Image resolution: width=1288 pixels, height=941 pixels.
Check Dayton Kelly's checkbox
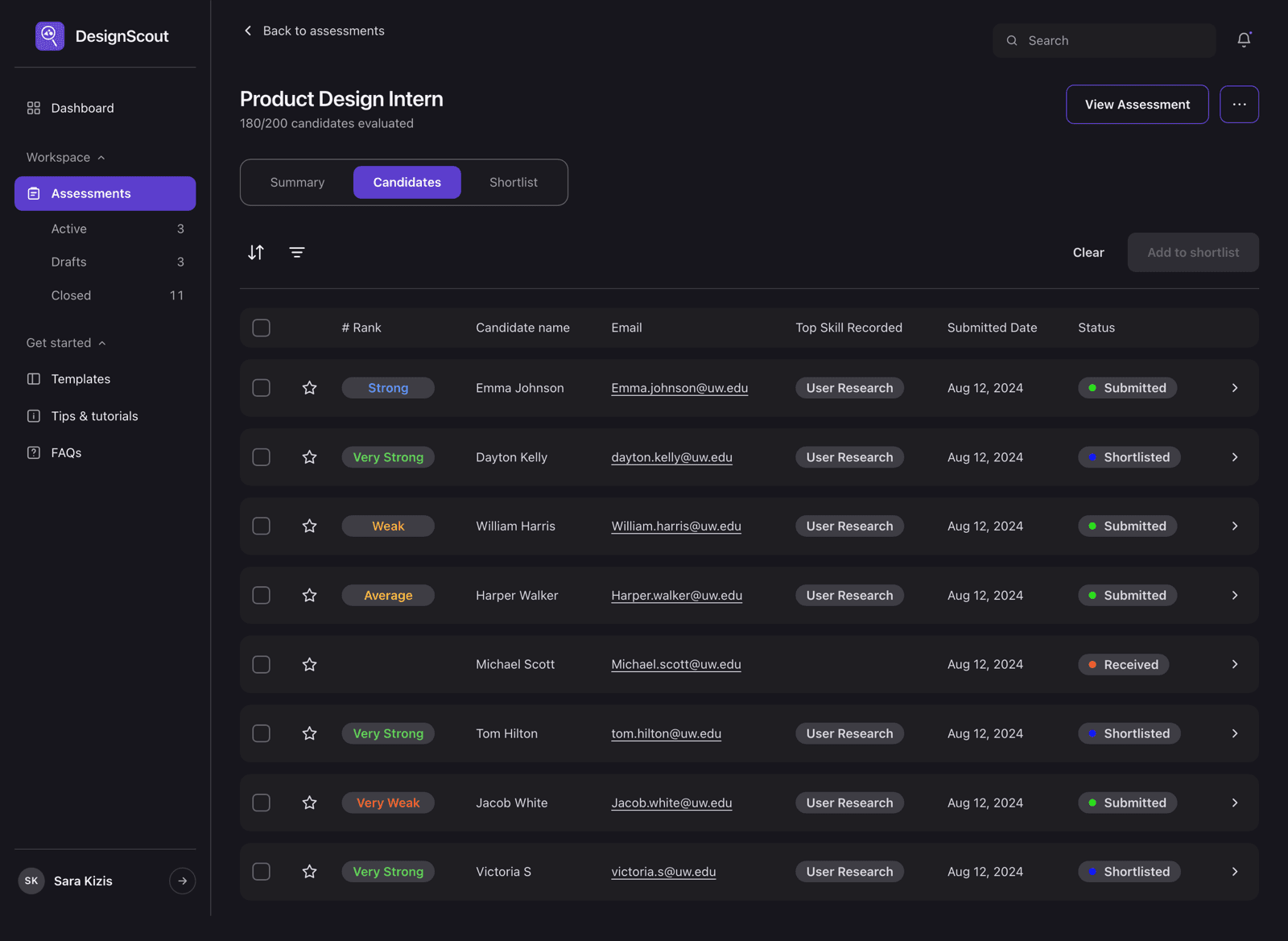[x=262, y=457]
